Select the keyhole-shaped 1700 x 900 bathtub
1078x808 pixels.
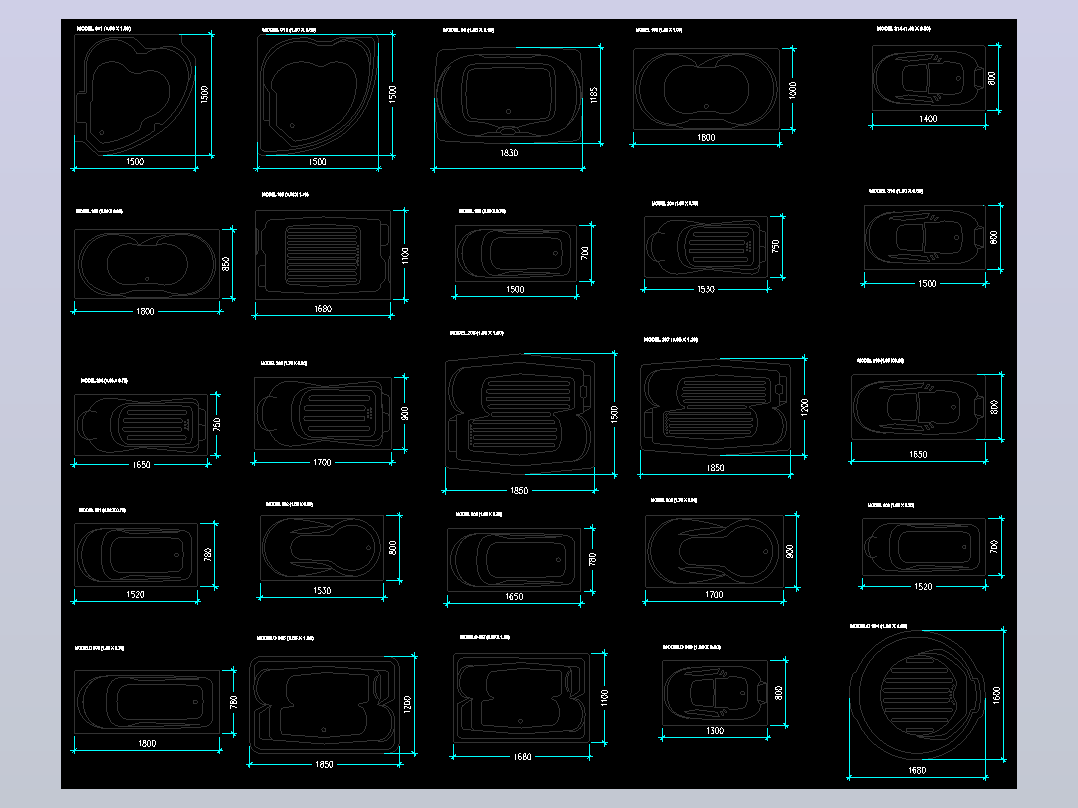point(714,552)
